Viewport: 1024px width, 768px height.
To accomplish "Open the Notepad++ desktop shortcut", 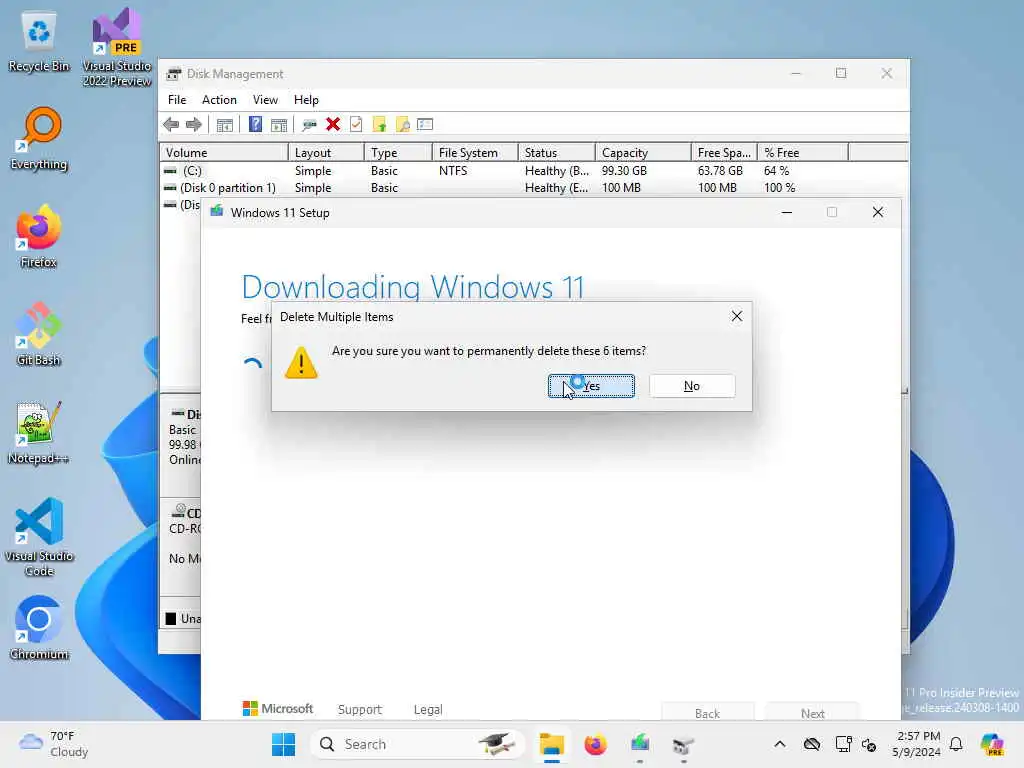I will [x=39, y=433].
